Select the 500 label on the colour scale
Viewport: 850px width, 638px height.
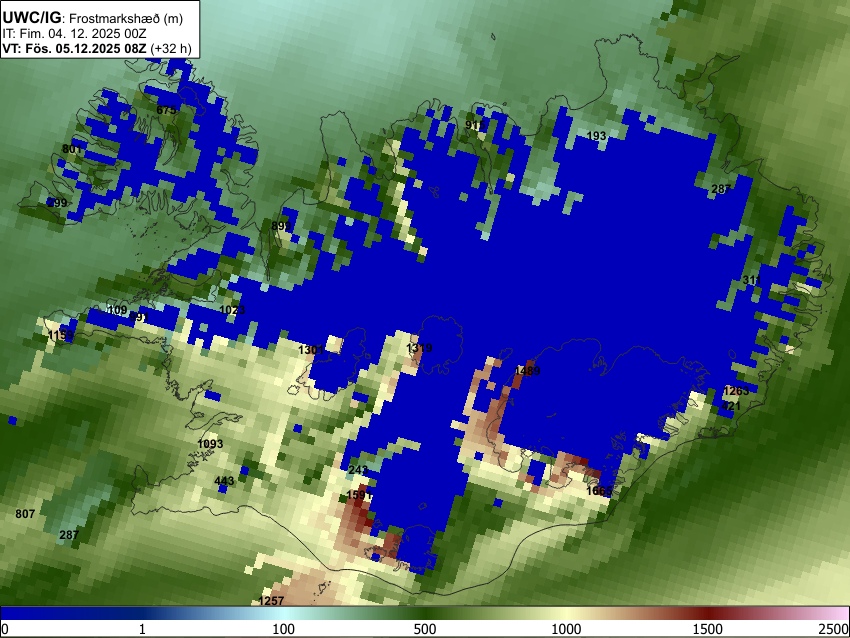(425, 629)
